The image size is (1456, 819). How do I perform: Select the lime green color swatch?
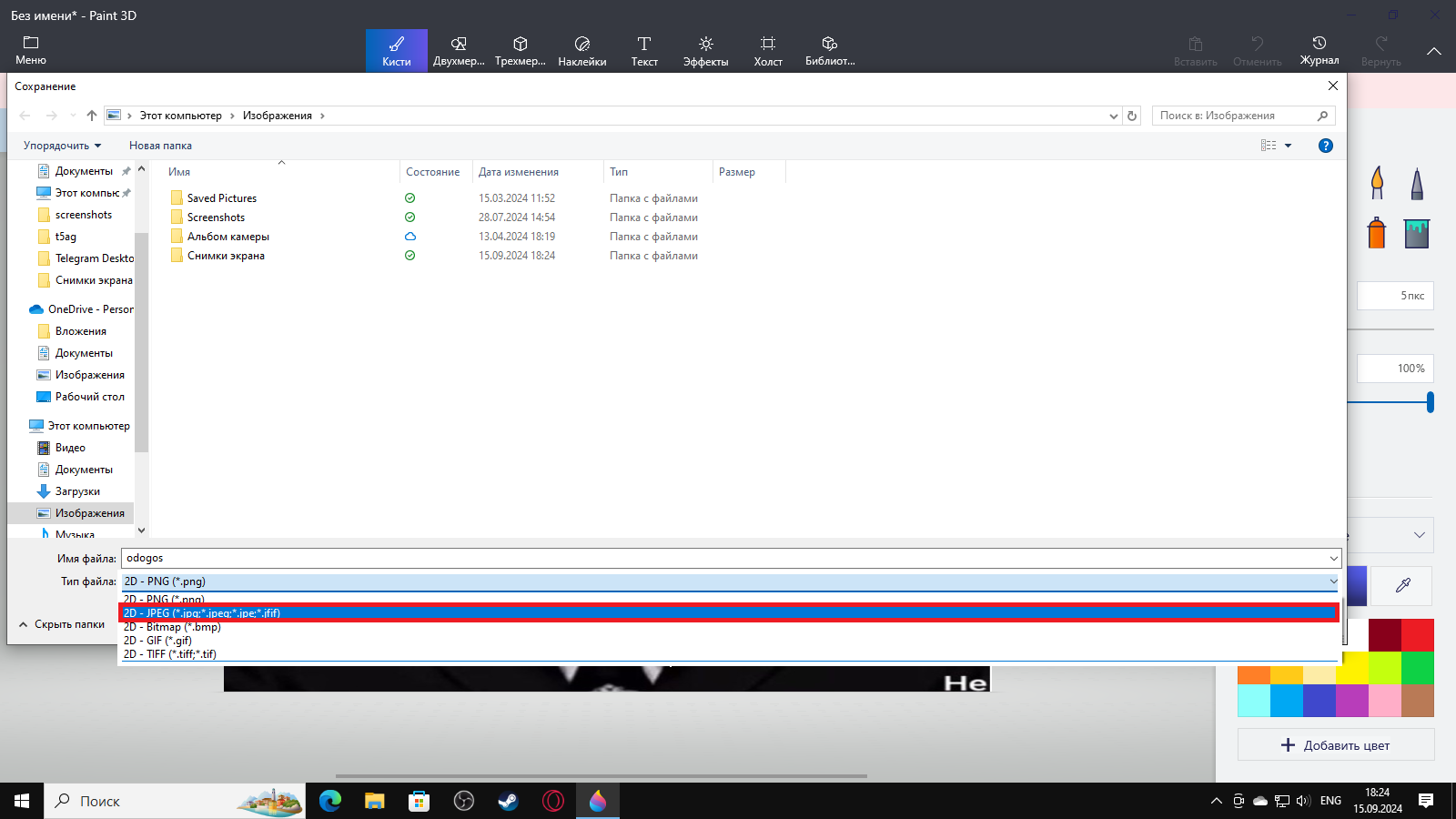pos(1385,668)
